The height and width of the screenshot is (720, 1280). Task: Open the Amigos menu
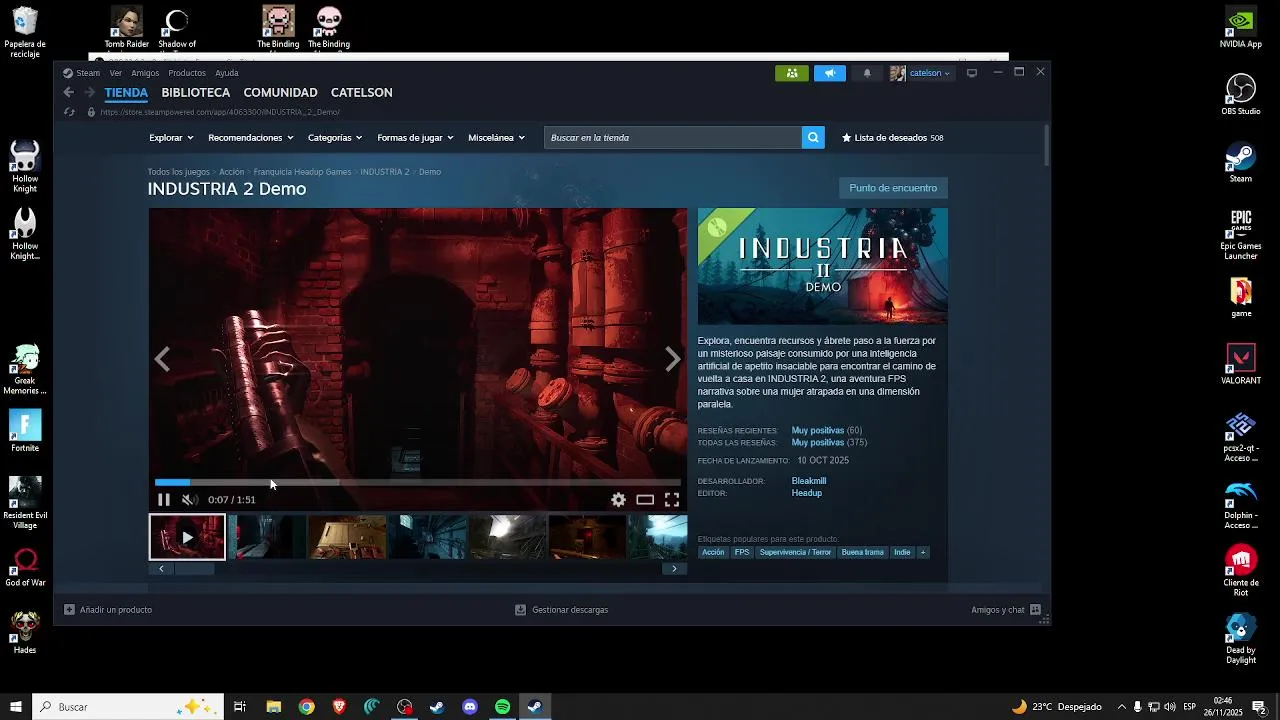145,73
